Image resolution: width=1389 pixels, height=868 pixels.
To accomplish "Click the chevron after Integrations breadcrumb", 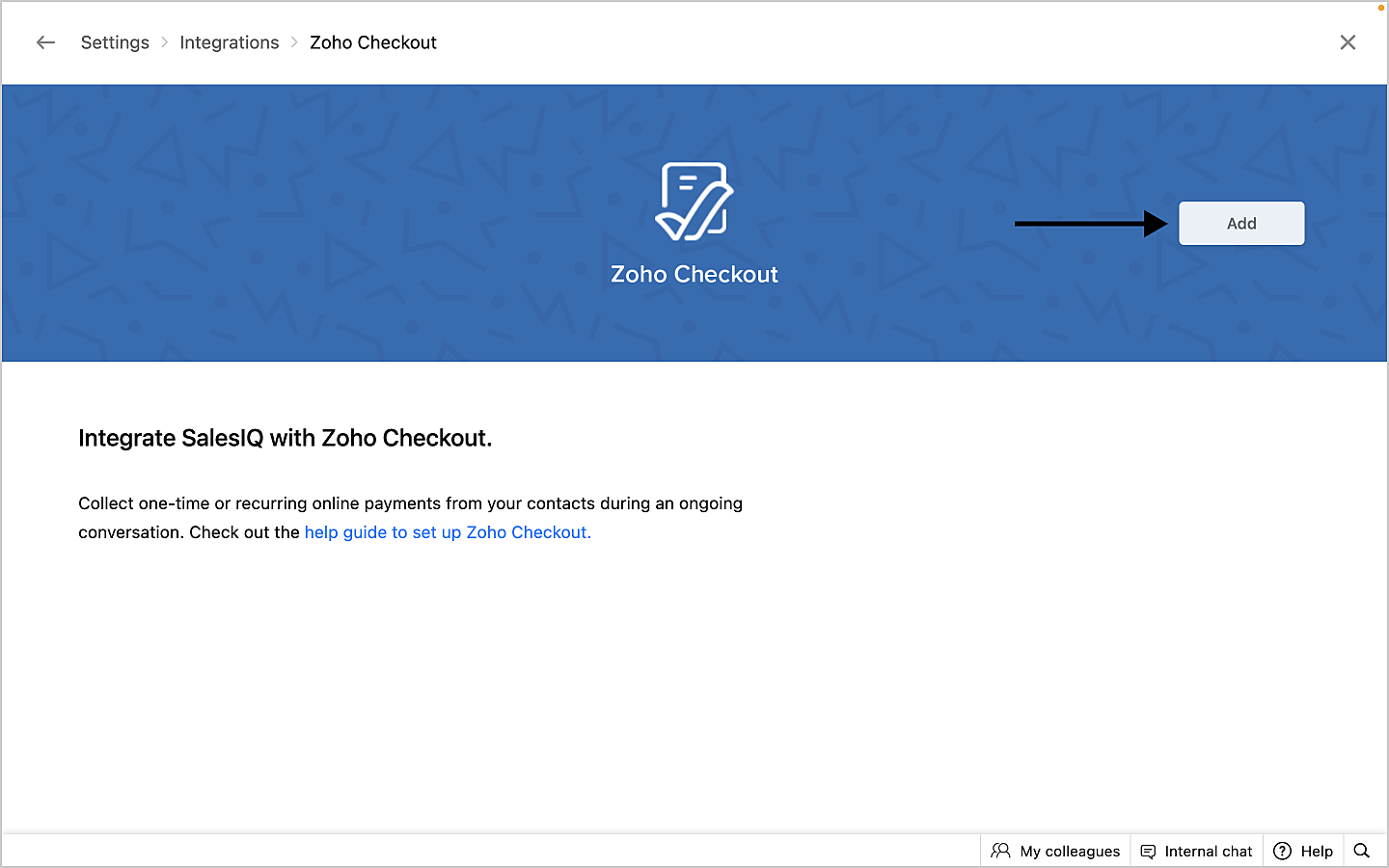I will [294, 42].
